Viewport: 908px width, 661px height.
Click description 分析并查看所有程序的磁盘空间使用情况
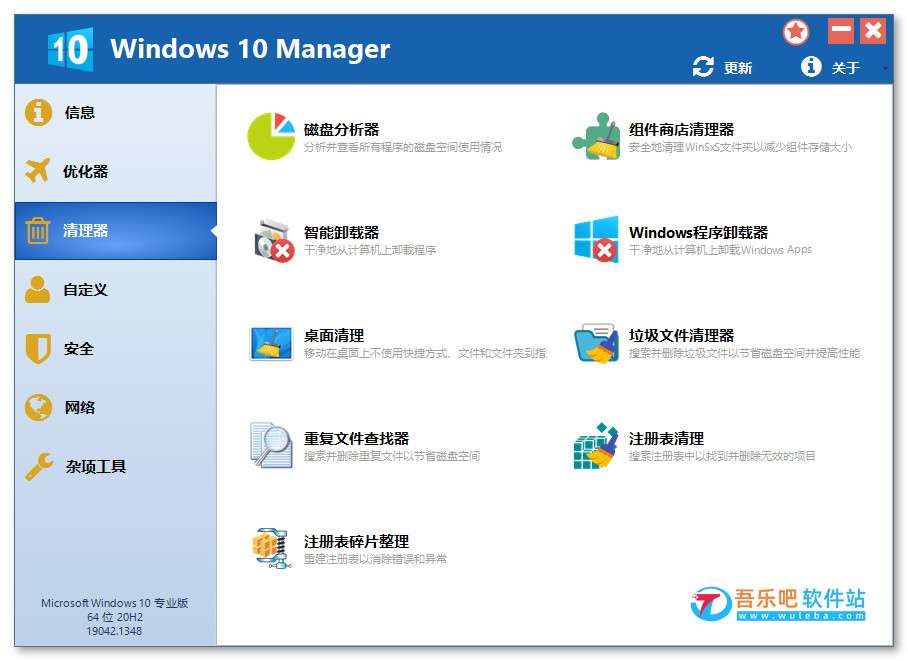pyautogui.click(x=403, y=147)
